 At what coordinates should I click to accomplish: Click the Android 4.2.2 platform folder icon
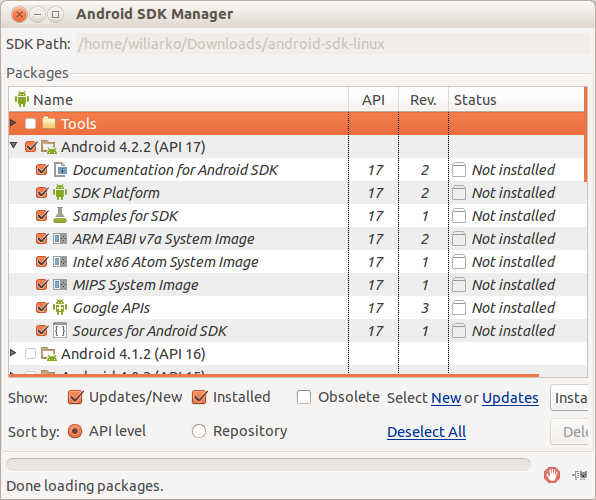49,147
